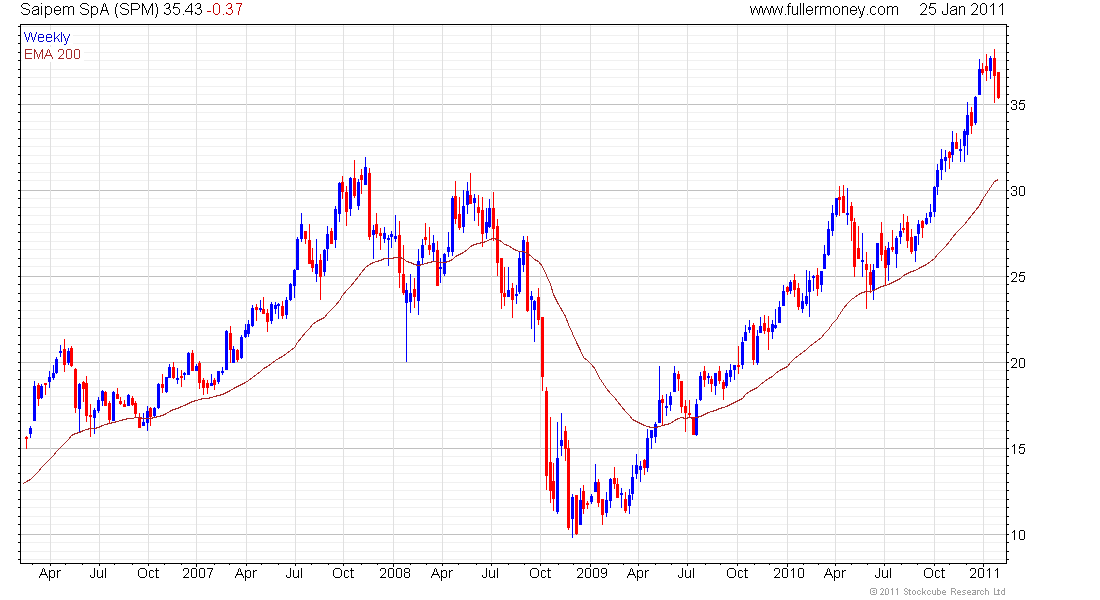Click the 25 price axis label
Image resolution: width=1100 pixels, height=600 pixels.
pyautogui.click(x=1017, y=277)
